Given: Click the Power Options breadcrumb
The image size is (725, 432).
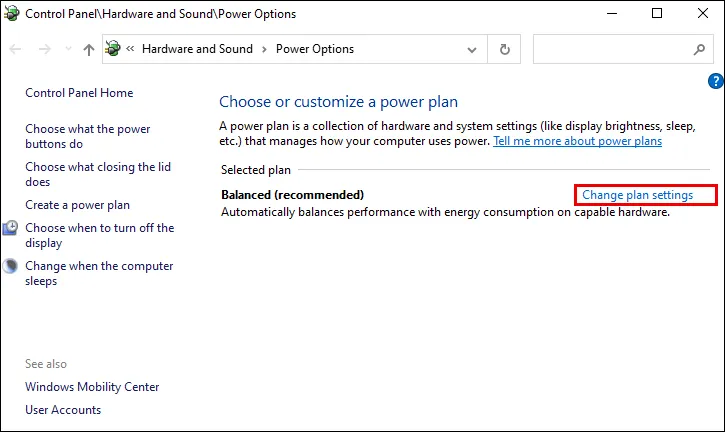Looking at the screenshot, I should pyautogui.click(x=315, y=49).
